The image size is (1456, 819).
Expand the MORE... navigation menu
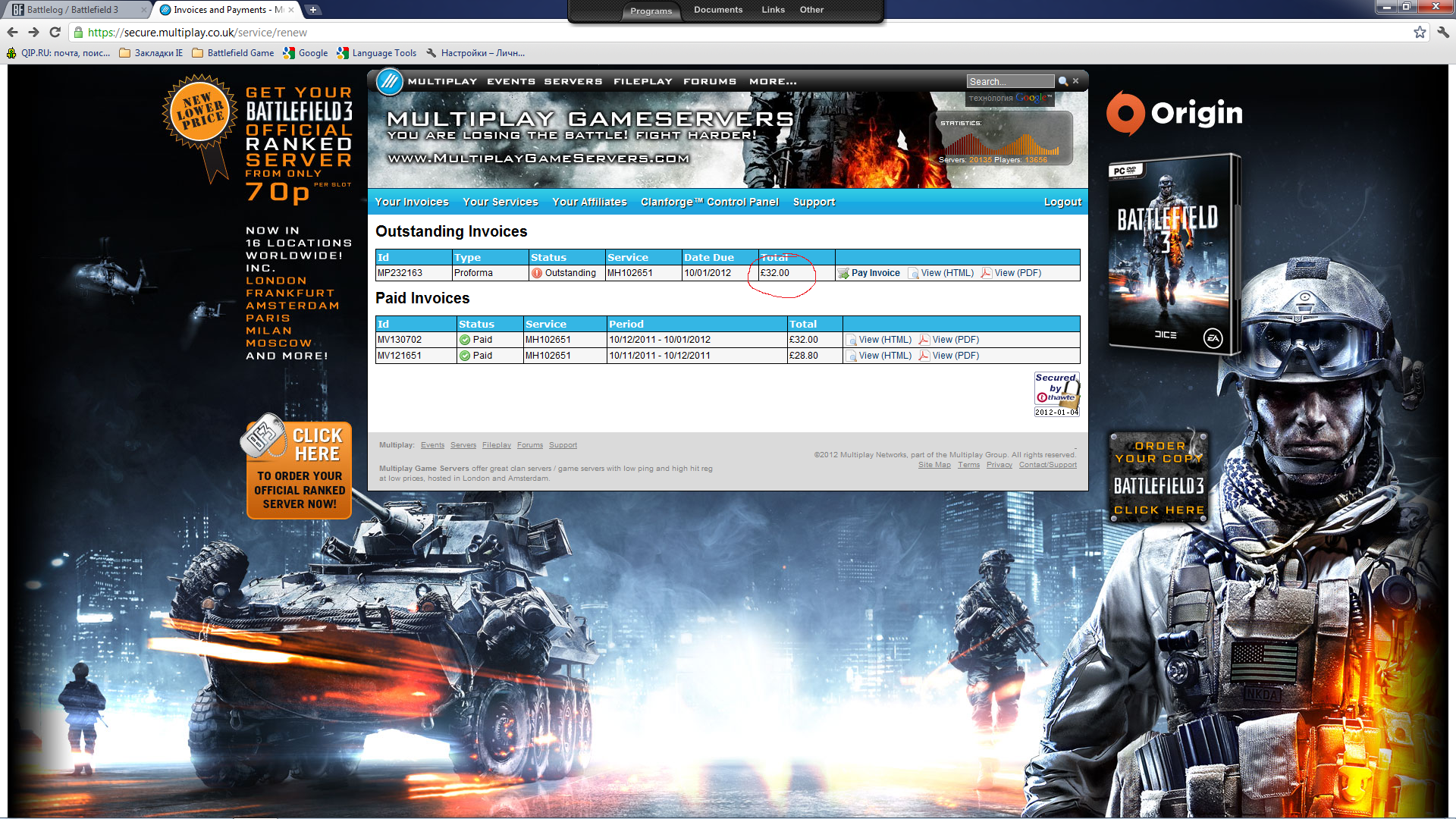(x=773, y=81)
